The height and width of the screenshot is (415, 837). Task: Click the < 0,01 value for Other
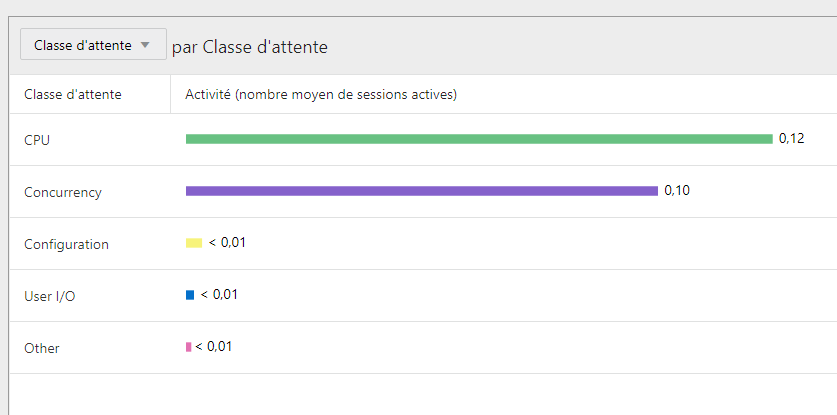click(214, 347)
